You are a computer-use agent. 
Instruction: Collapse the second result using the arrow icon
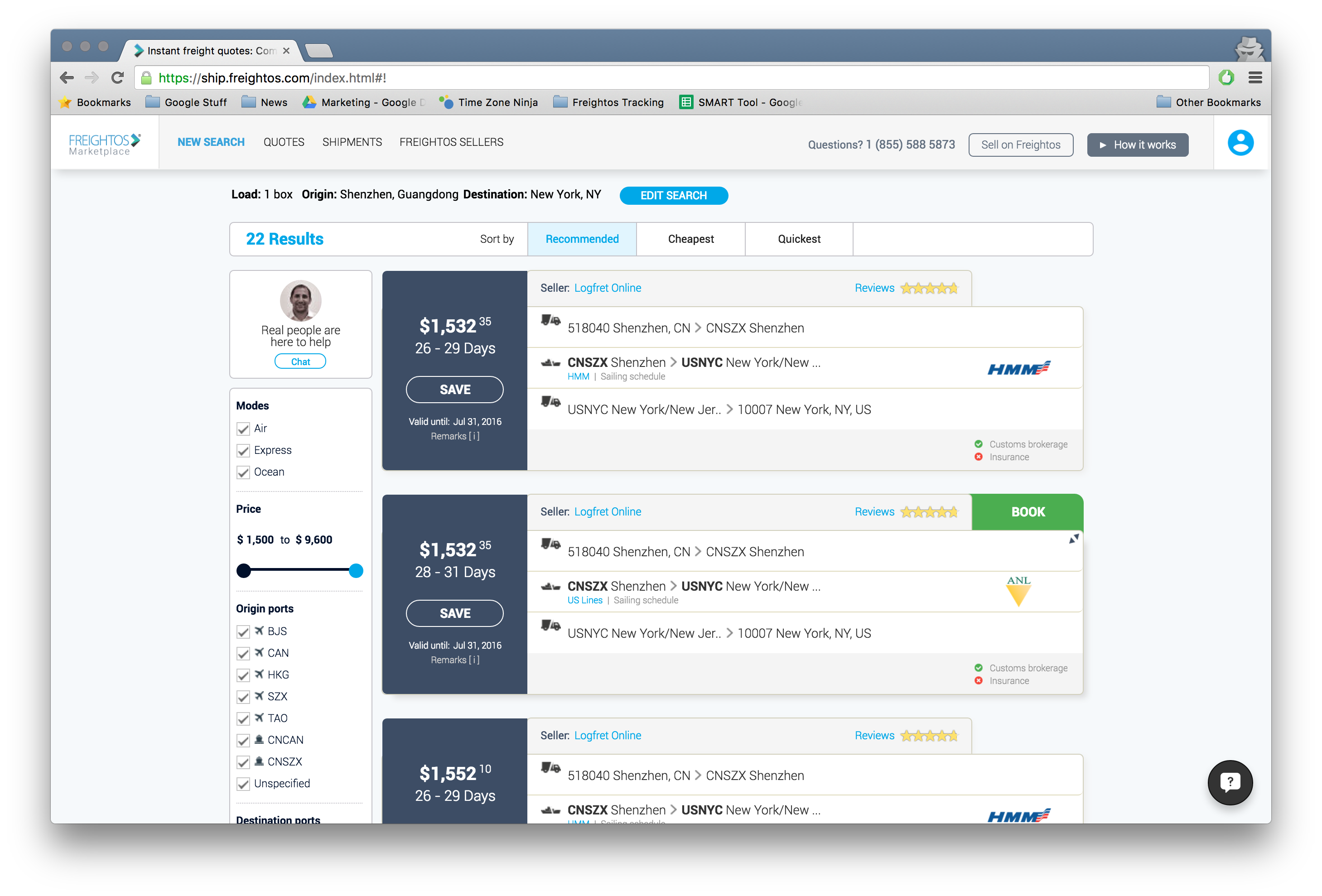click(x=1073, y=539)
